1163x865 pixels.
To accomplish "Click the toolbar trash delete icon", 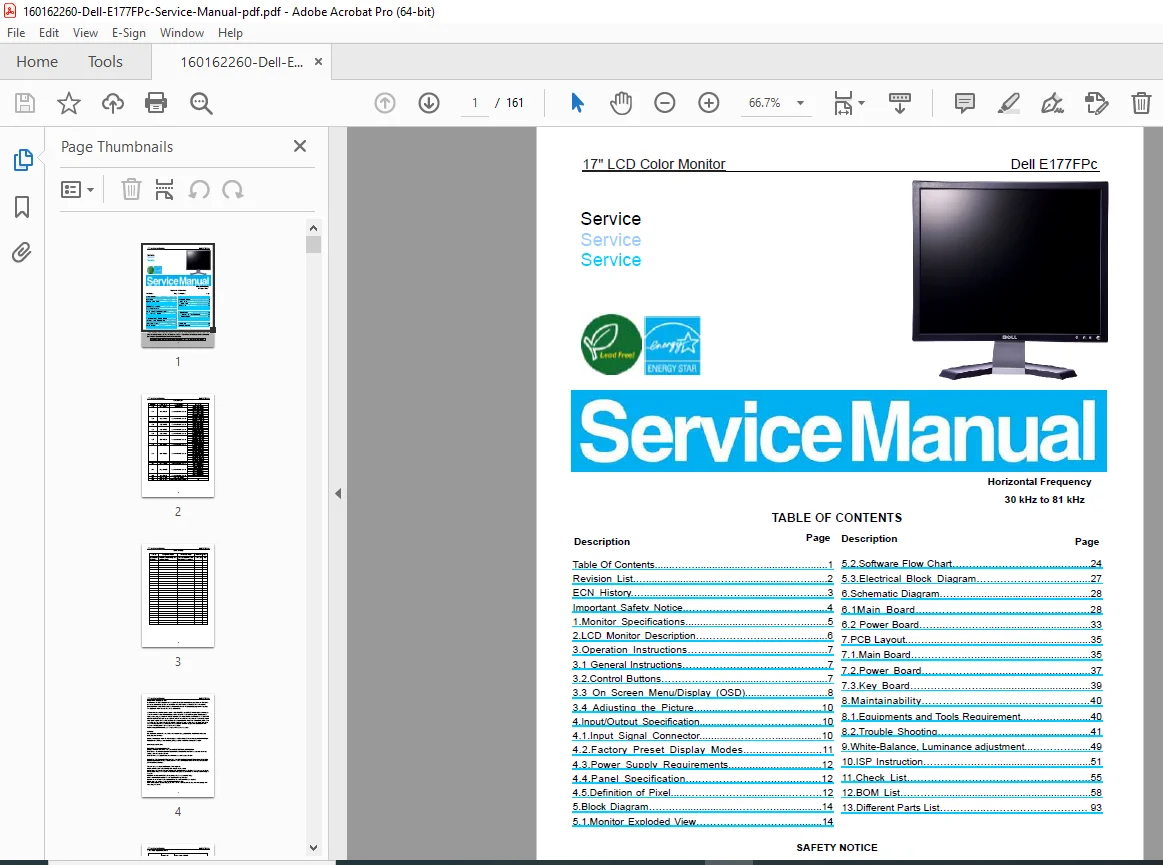I will pyautogui.click(x=1141, y=103).
